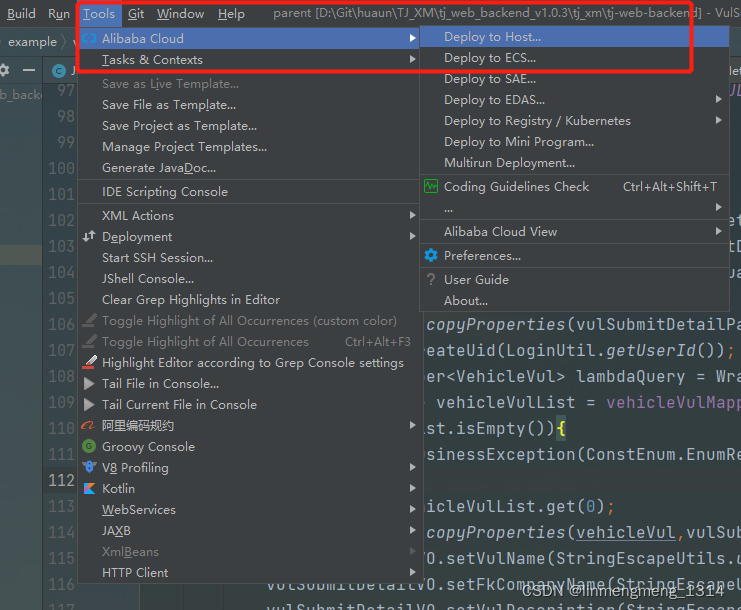Expand the ellipsis entry arrow
This screenshot has height=610, width=741.
tap(718, 207)
